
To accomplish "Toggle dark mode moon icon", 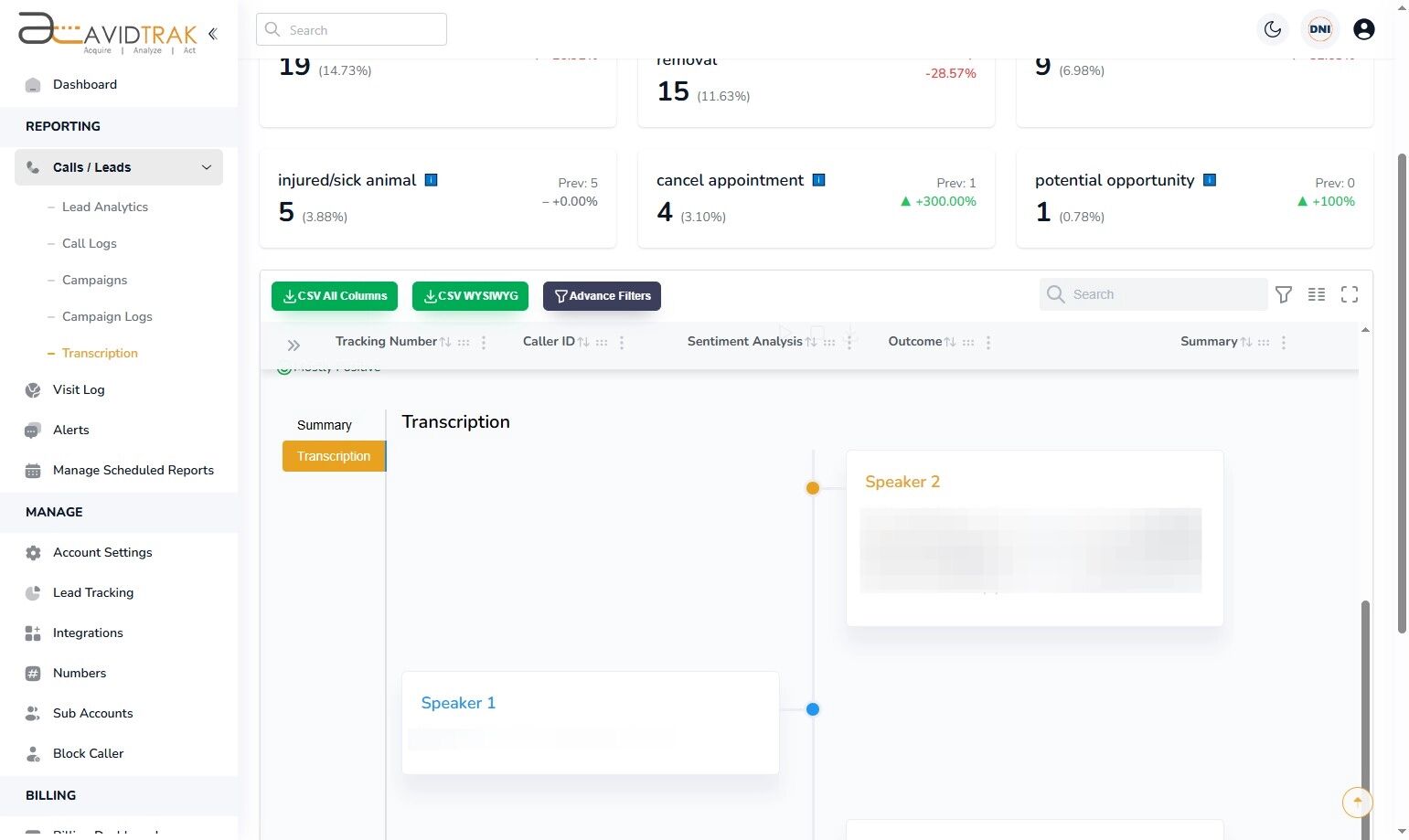I will pos(1273,29).
